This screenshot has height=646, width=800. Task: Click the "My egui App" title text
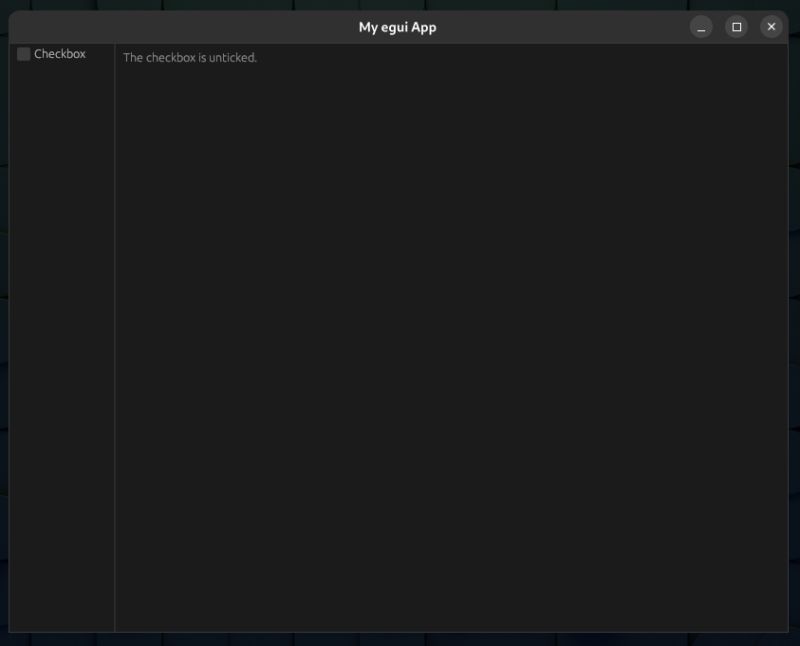398,27
